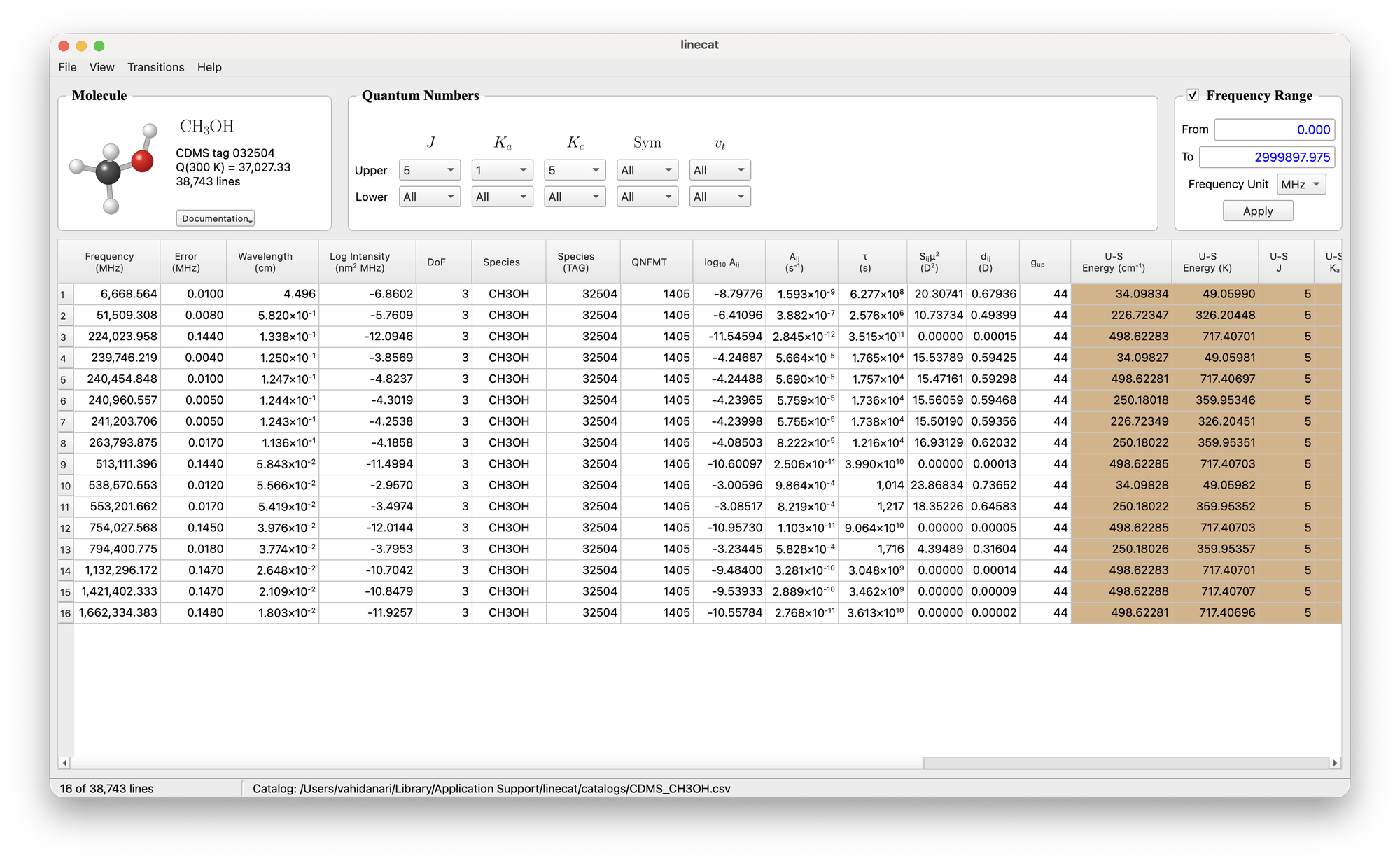Click the Error (MHz) column header
This screenshot has height=863, width=1400.
pos(194,262)
